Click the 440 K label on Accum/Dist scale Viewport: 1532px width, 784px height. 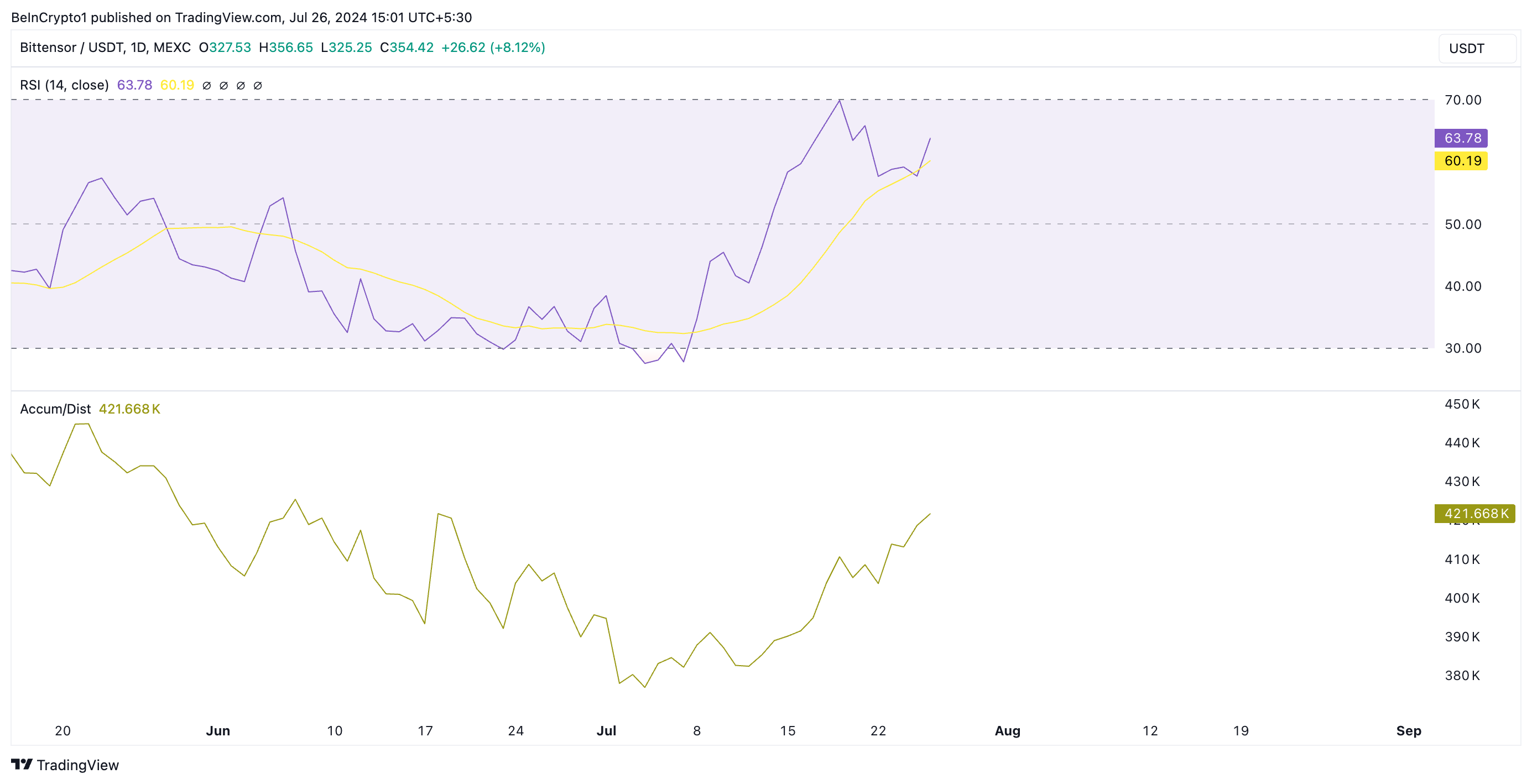(1462, 442)
